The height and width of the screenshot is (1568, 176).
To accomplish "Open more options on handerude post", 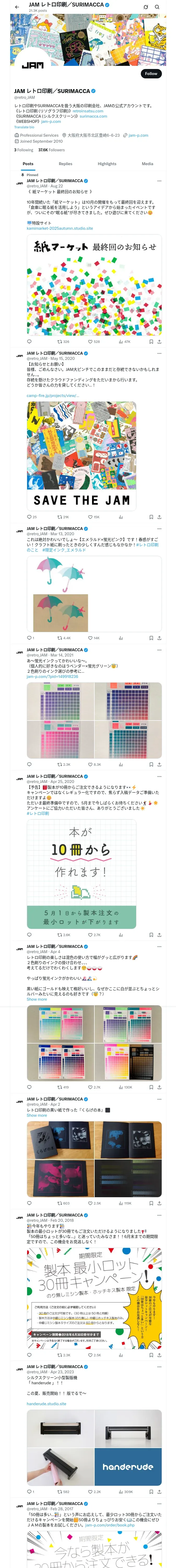I will point(160,1367).
